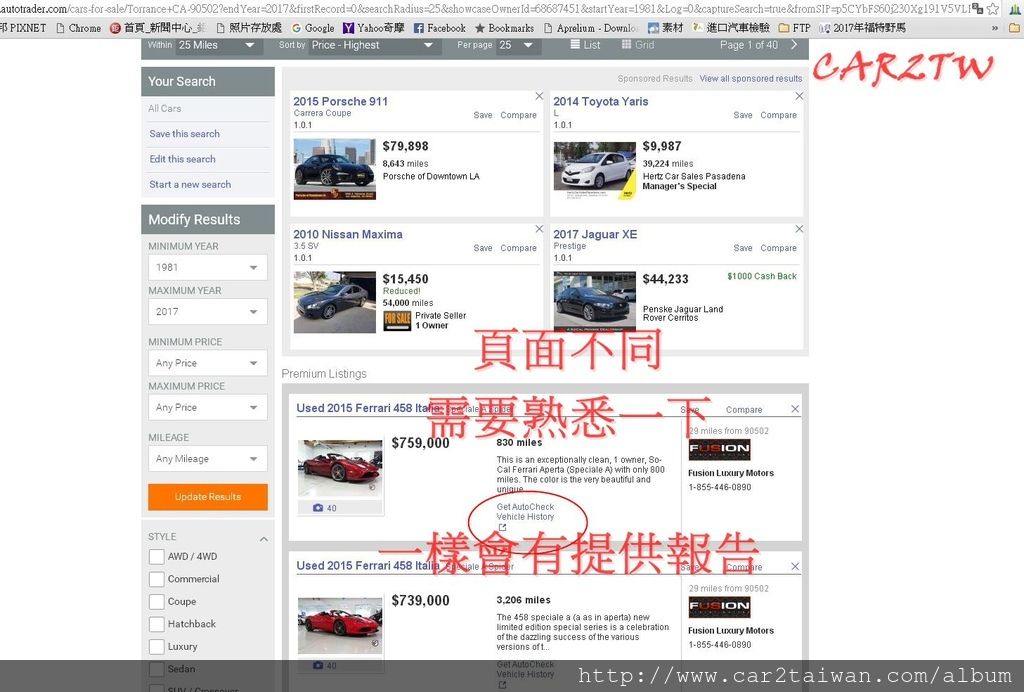Open the Google bookmark

click(313, 28)
